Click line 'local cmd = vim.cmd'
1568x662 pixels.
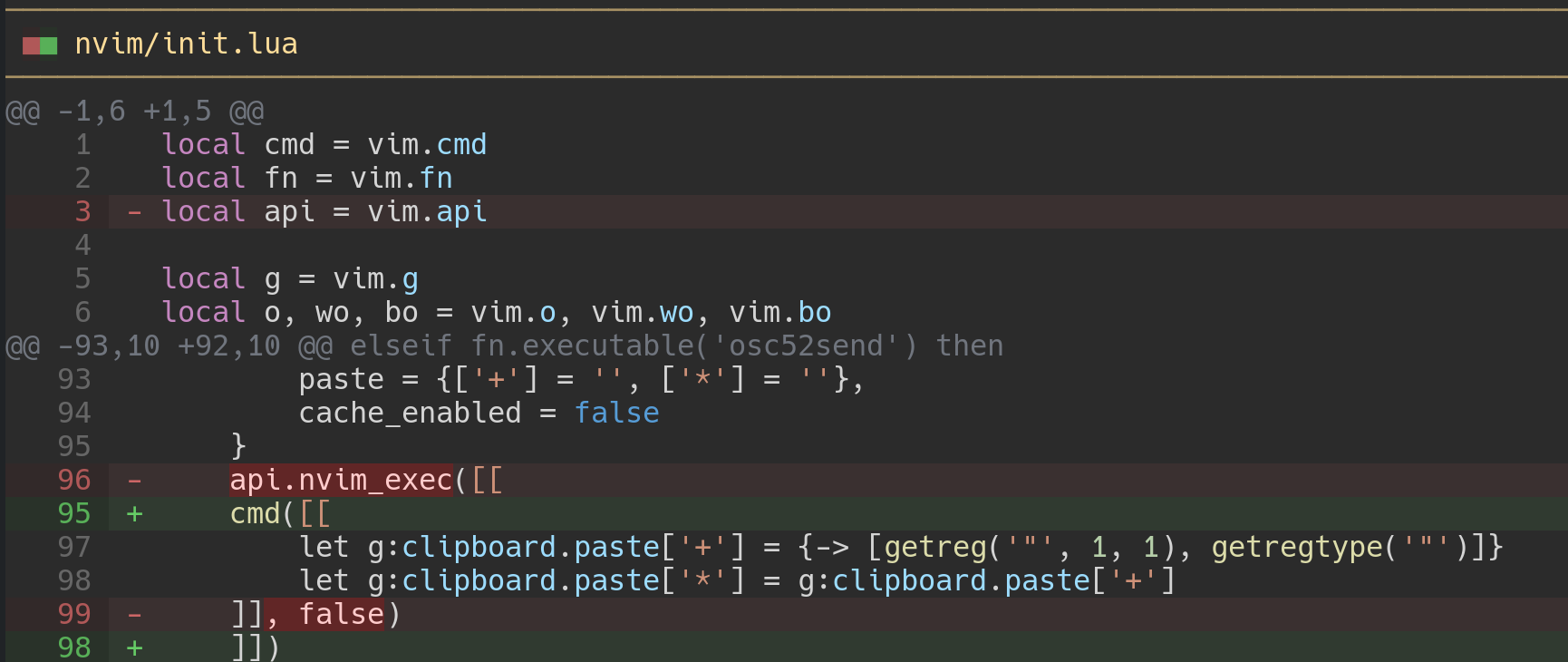pyautogui.click(x=324, y=145)
